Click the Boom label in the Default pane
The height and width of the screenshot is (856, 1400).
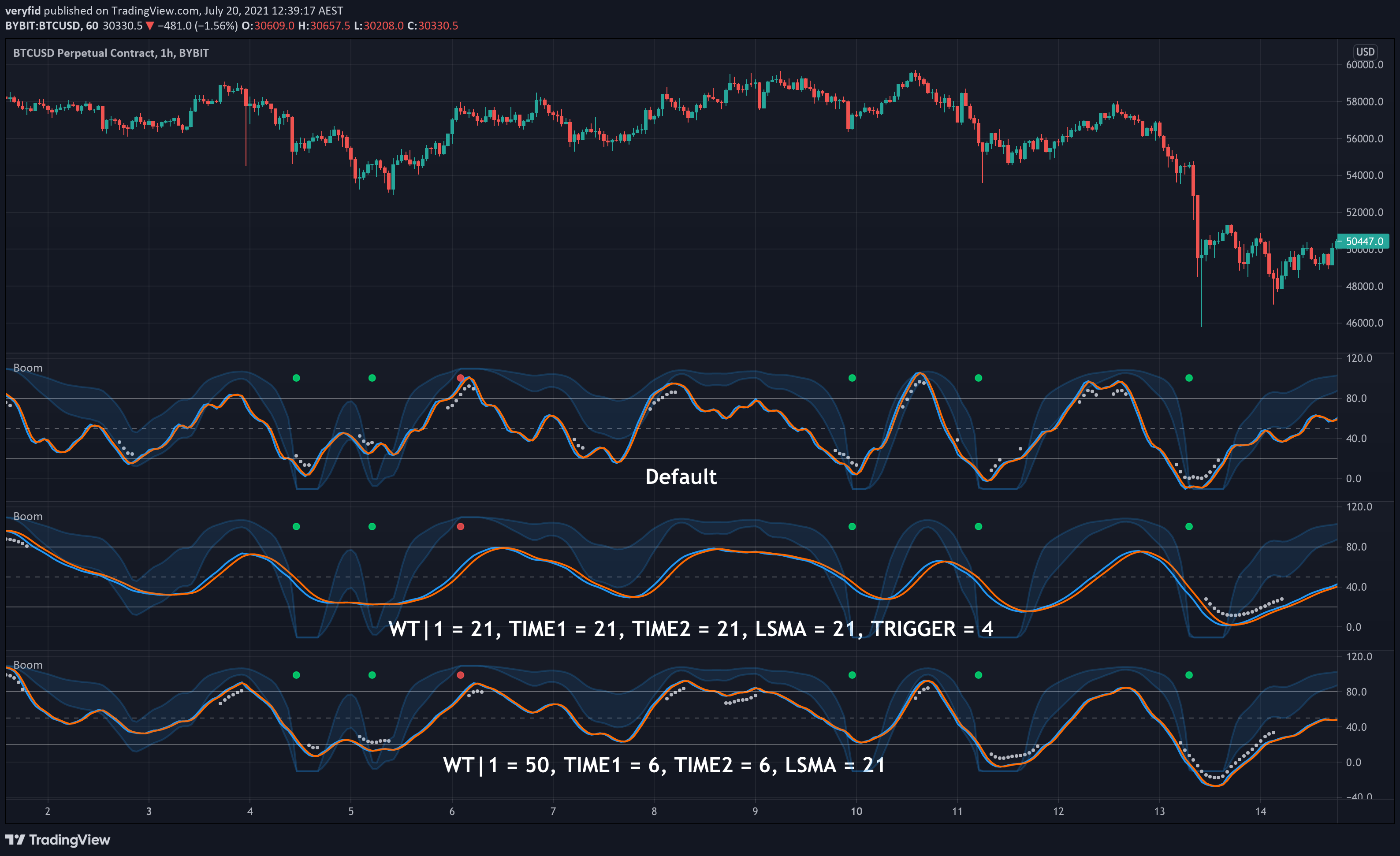28,368
